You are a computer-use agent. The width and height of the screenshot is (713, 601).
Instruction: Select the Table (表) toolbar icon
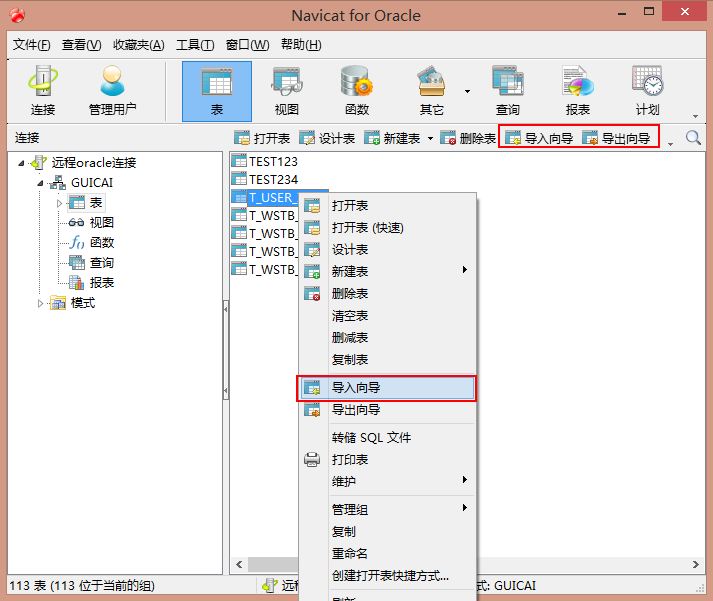(x=217, y=91)
